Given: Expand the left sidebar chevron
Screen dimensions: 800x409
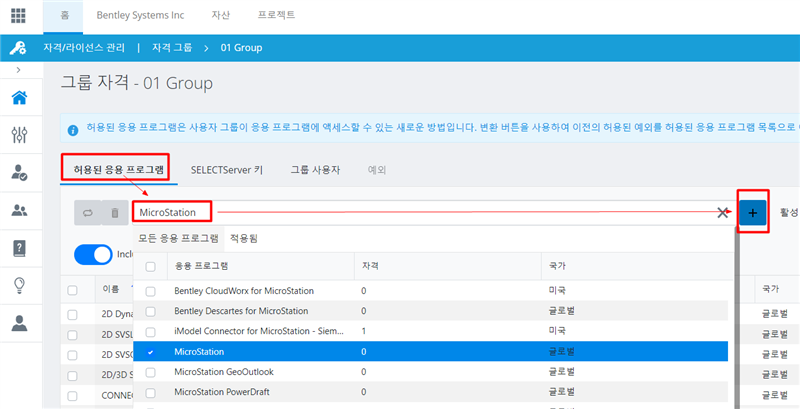Looking at the screenshot, I should click(x=18, y=69).
